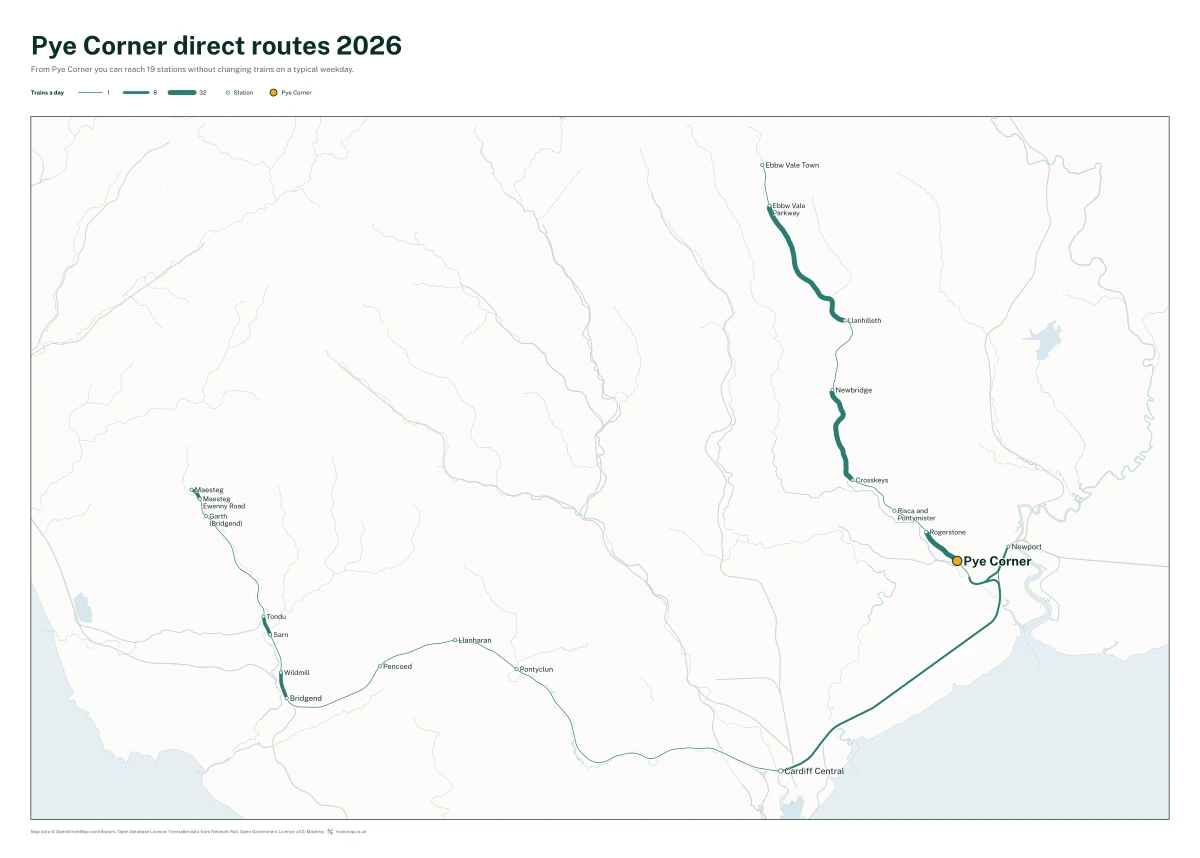
Task: Click the map data attribution footer text
Action: (x=177, y=831)
